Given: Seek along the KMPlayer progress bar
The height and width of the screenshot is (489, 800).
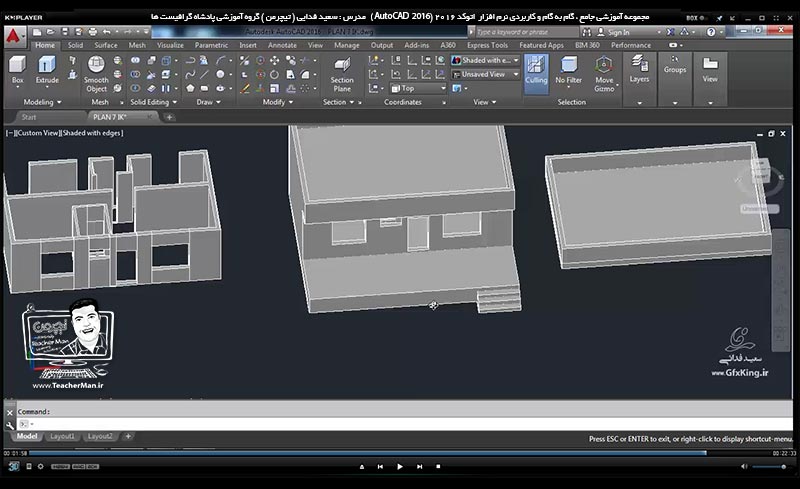Looking at the screenshot, I should [x=399, y=453].
